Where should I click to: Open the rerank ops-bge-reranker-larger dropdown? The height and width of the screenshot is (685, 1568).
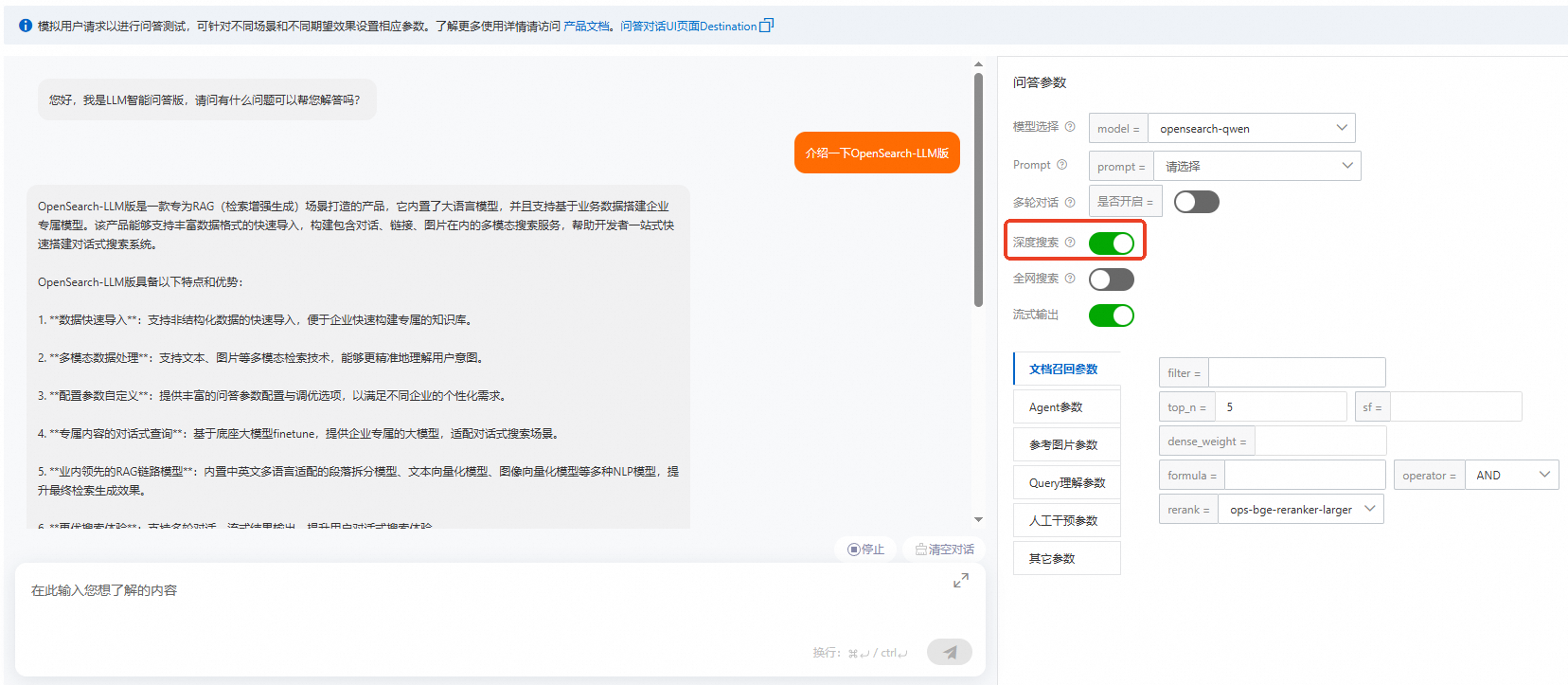pos(1301,509)
